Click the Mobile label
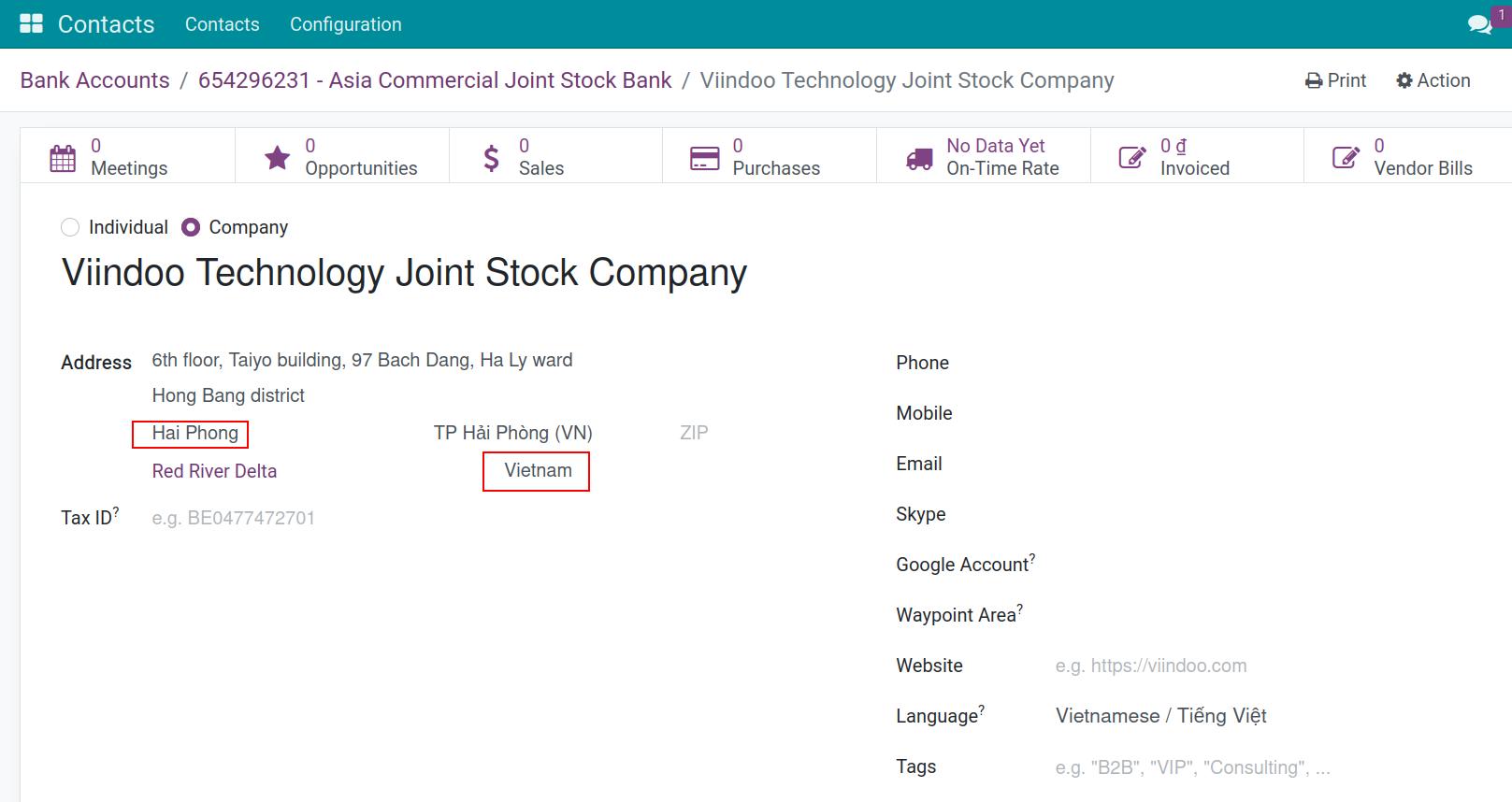The image size is (1512, 802). point(925,413)
